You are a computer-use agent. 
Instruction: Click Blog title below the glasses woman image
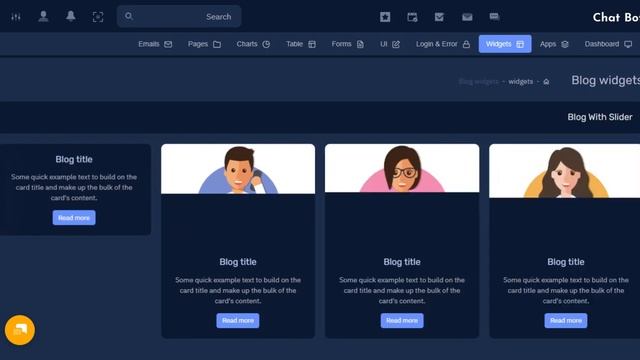pos(402,262)
